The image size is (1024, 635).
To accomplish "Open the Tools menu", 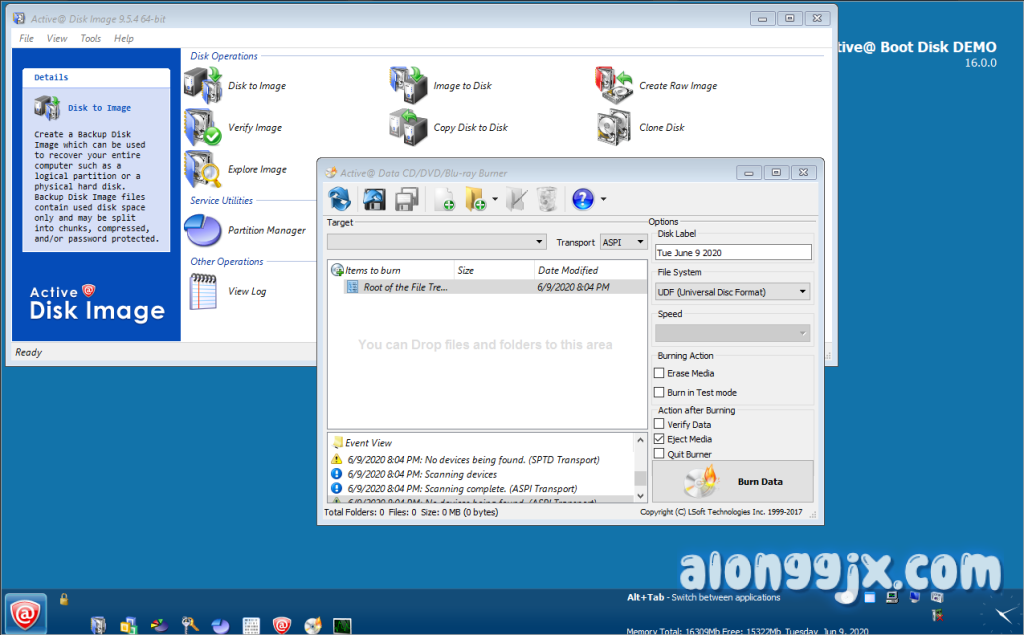I will tap(90, 38).
